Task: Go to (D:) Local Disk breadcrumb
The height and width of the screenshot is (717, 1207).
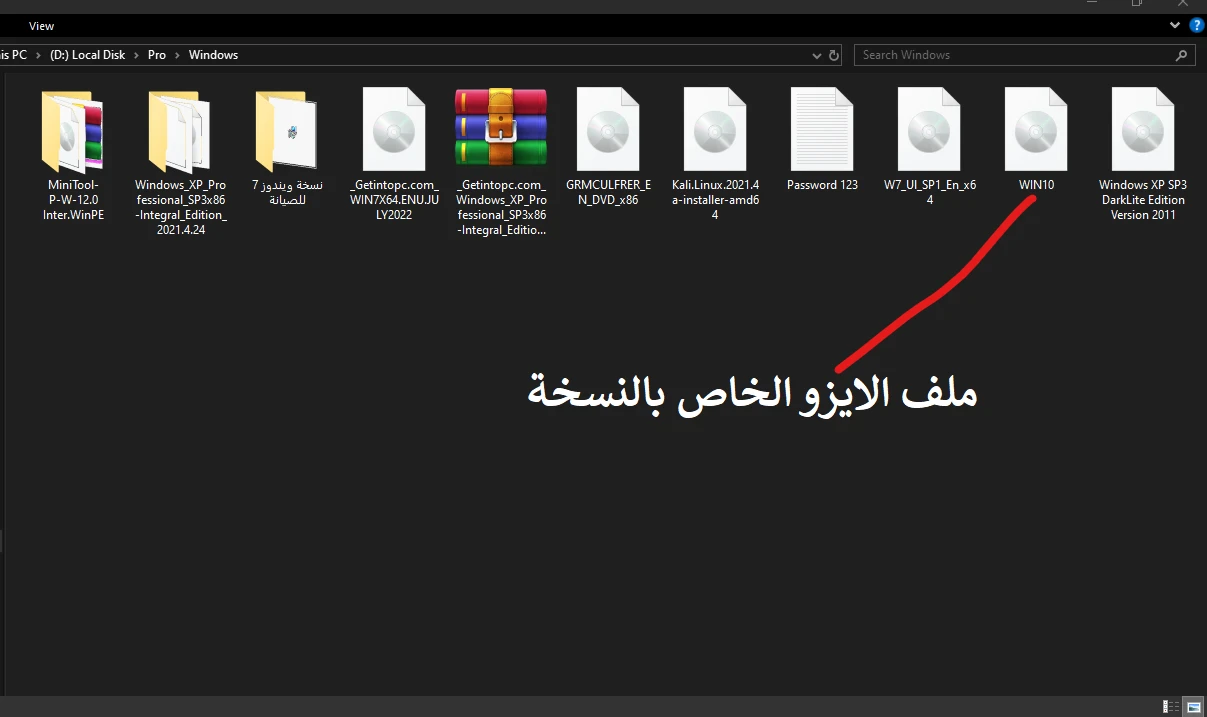Action: [88, 55]
